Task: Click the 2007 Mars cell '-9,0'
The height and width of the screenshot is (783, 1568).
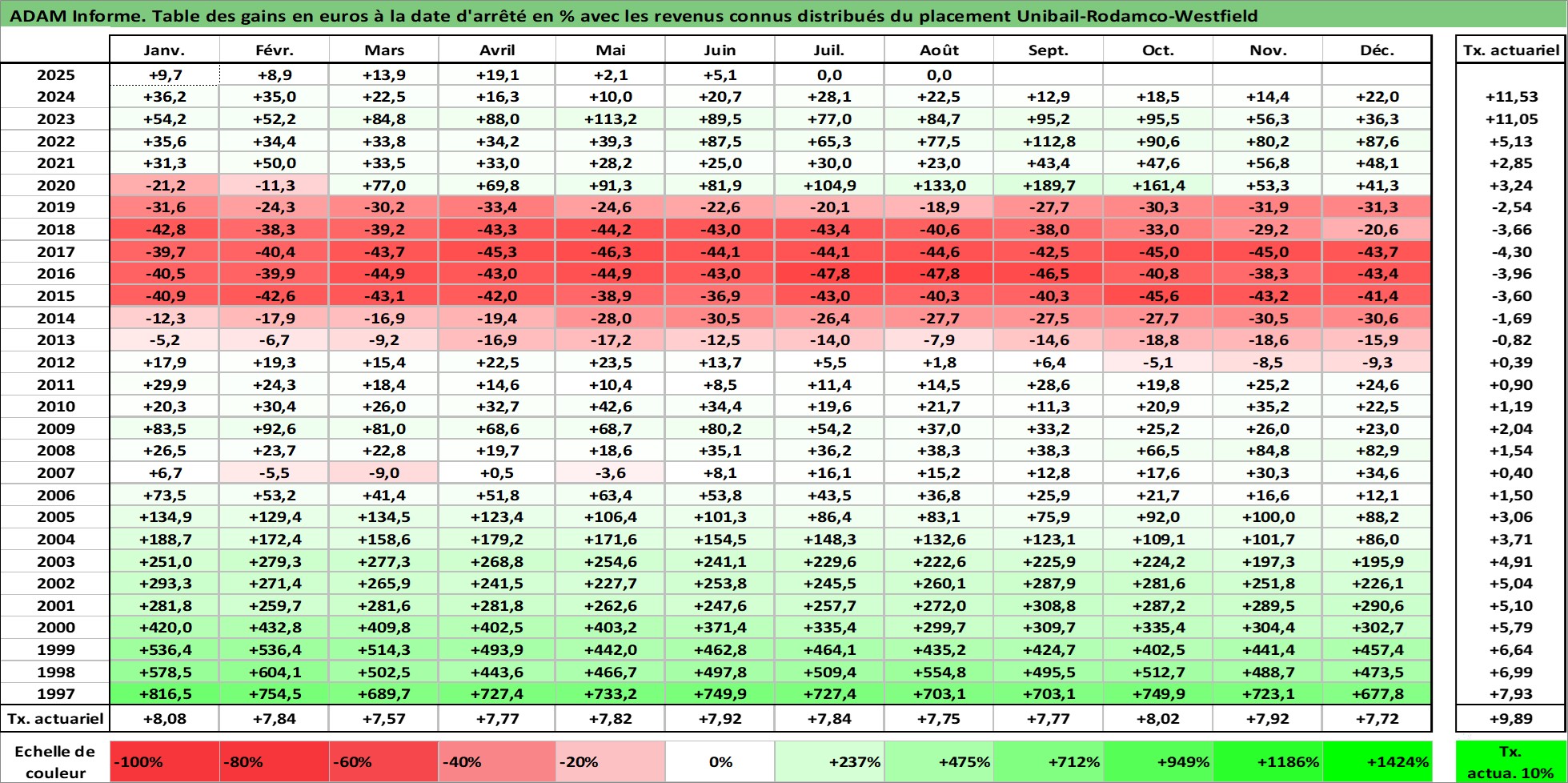Action: click(384, 472)
